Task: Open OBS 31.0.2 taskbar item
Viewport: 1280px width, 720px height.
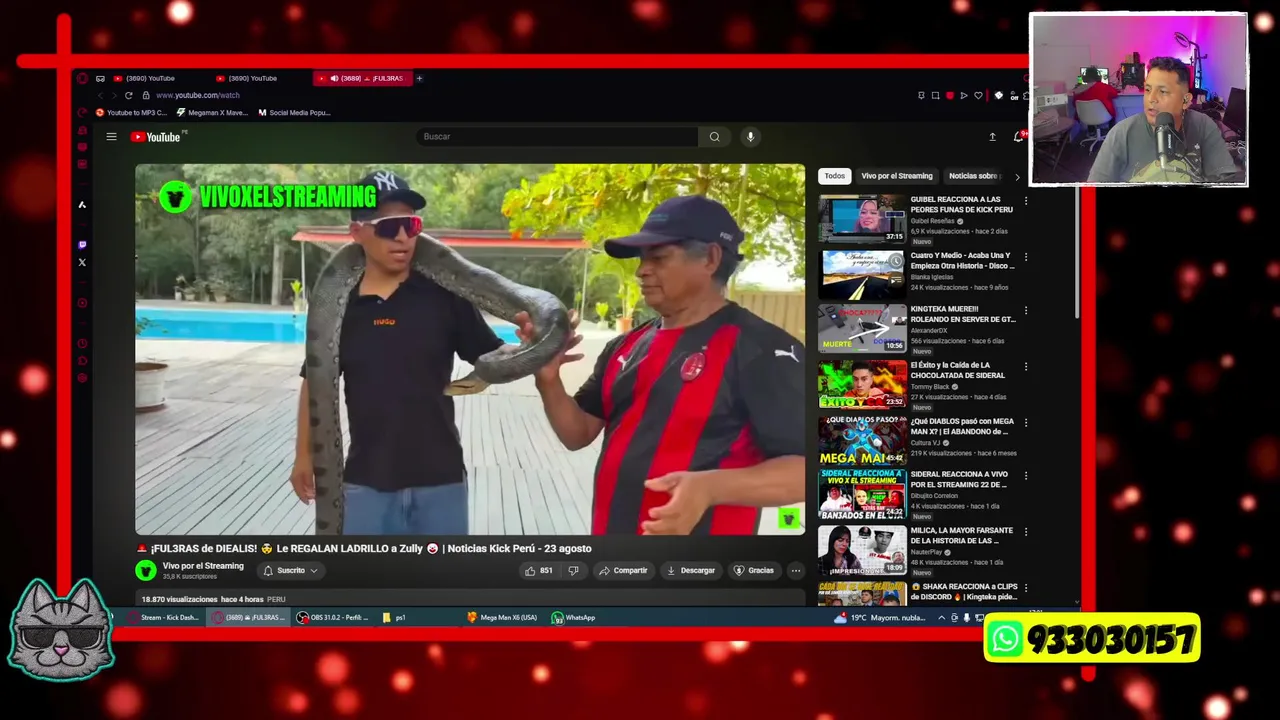Action: point(333,618)
